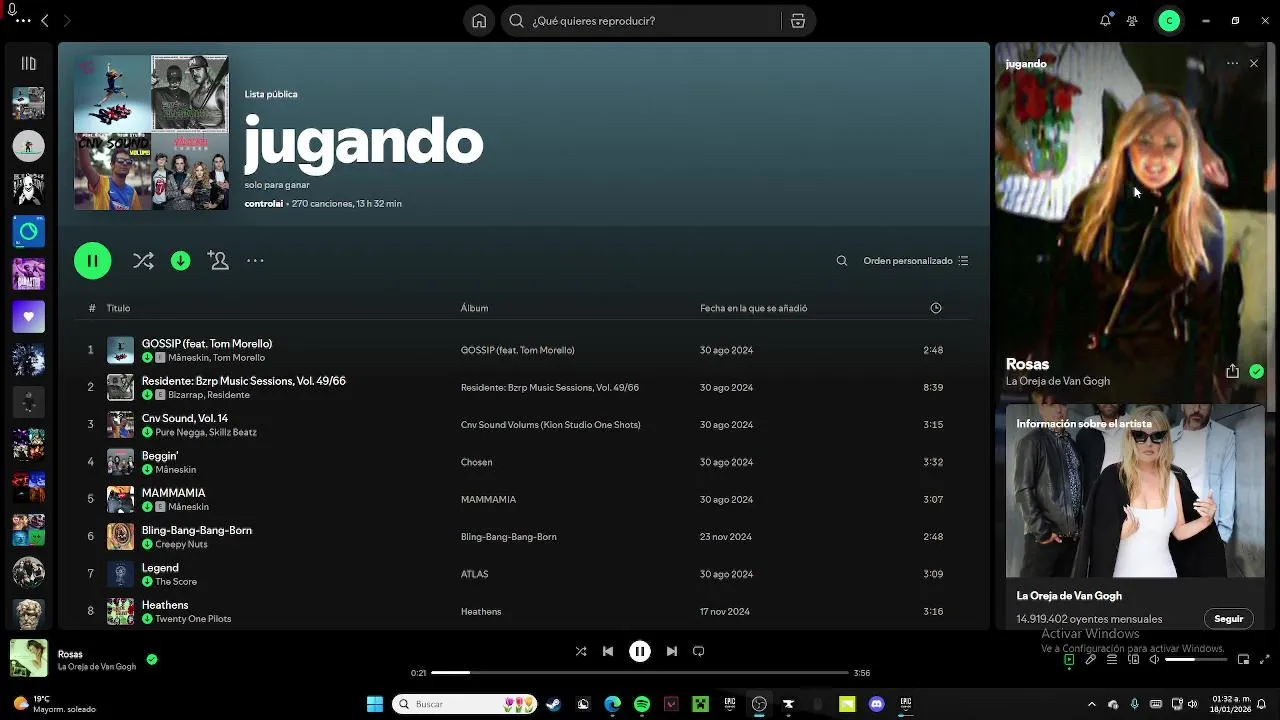Select the Cnv Sound, Vol. 14 track
Viewport: 1280px width, 720px height.
(x=185, y=418)
